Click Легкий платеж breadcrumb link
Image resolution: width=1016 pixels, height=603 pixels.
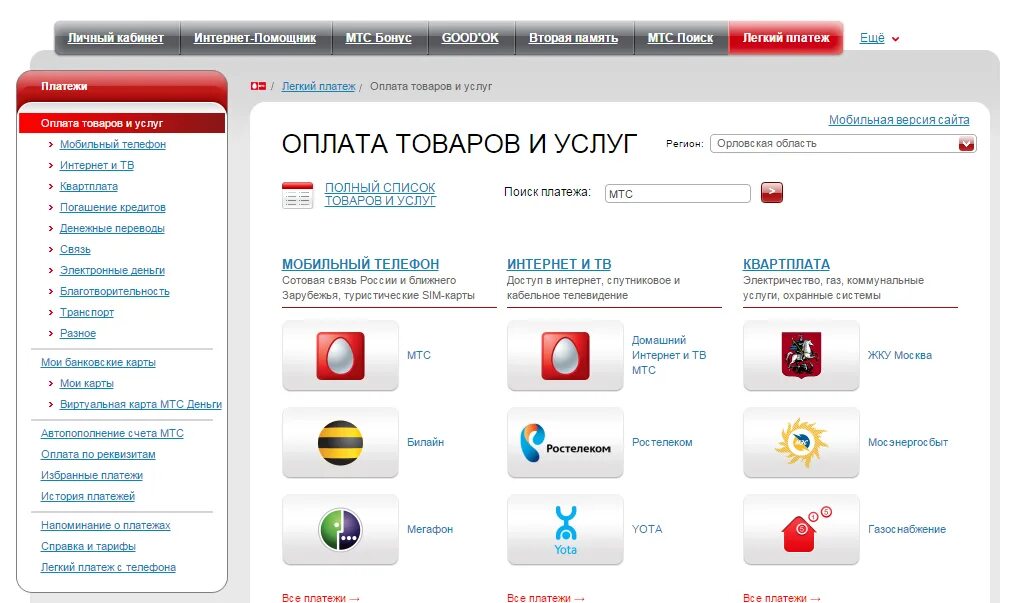(318, 86)
